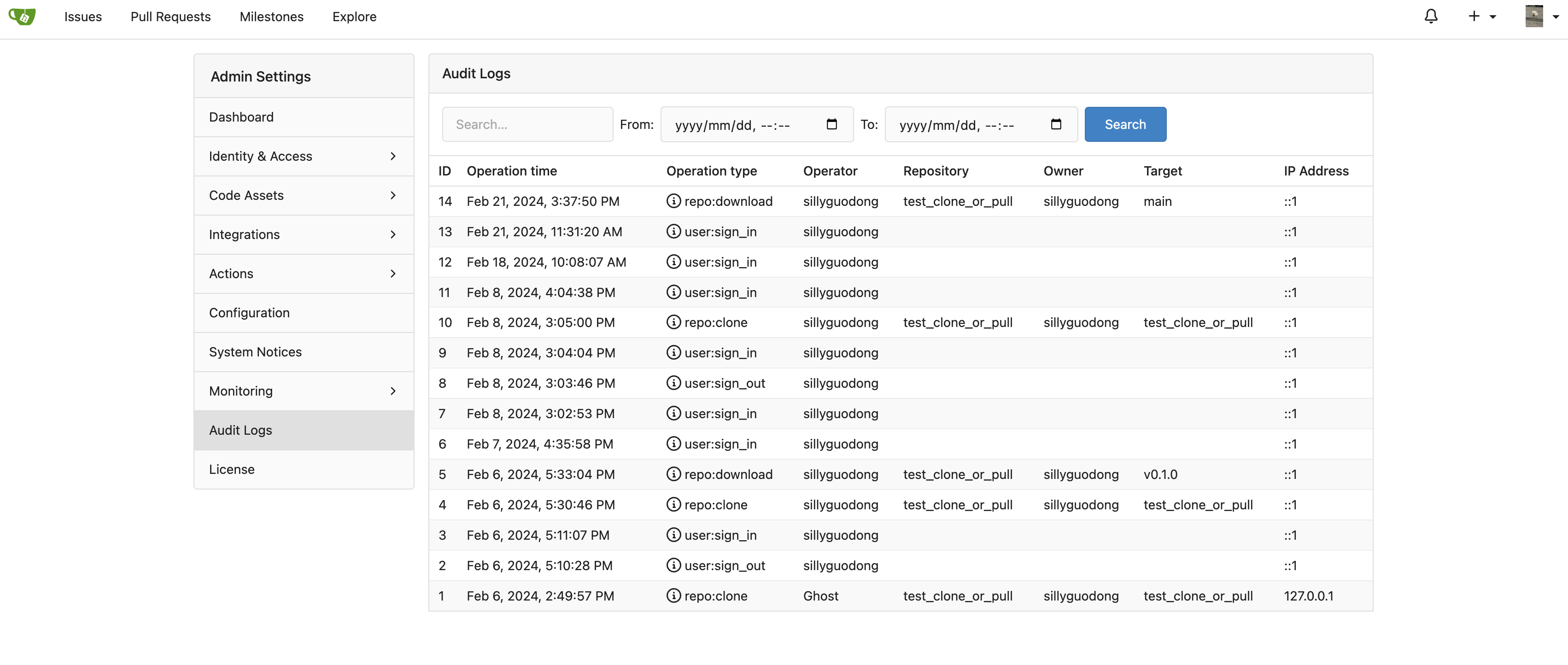Open notifications via the bell icon
The height and width of the screenshot is (665, 1568).
[1431, 17]
